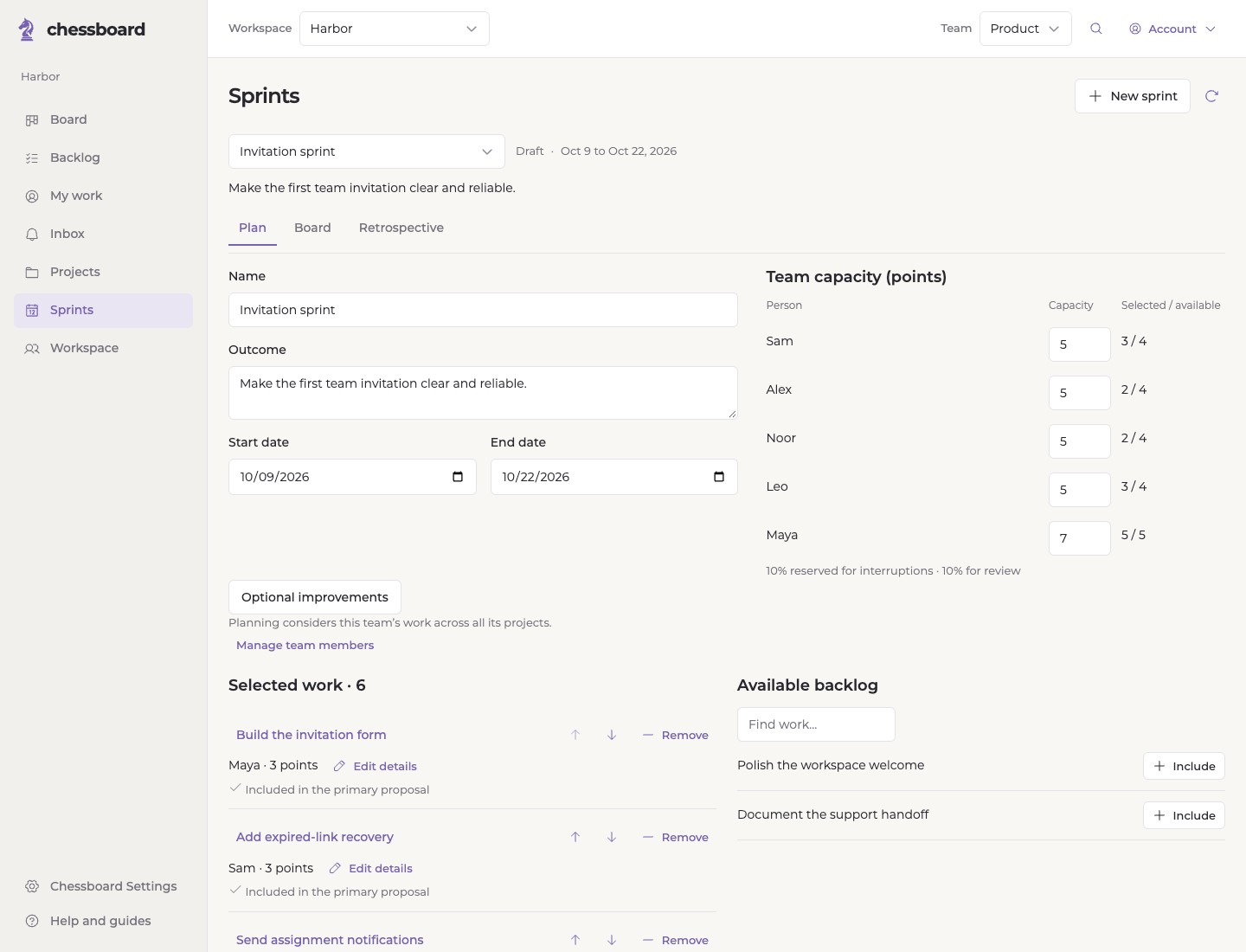Image resolution: width=1246 pixels, height=952 pixels.
Task: Open Board in the sidebar
Action: click(x=103, y=120)
